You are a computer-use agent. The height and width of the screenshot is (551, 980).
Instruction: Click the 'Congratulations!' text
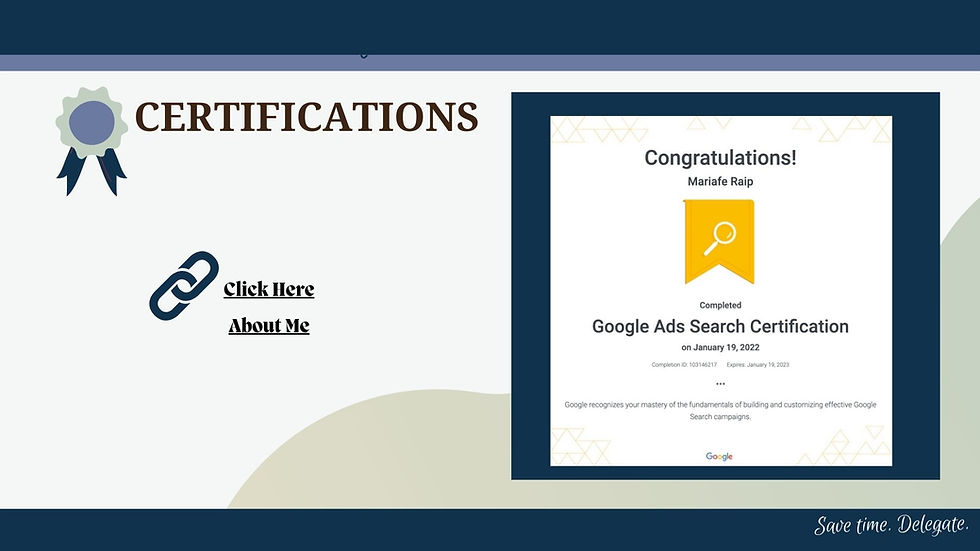(720, 157)
